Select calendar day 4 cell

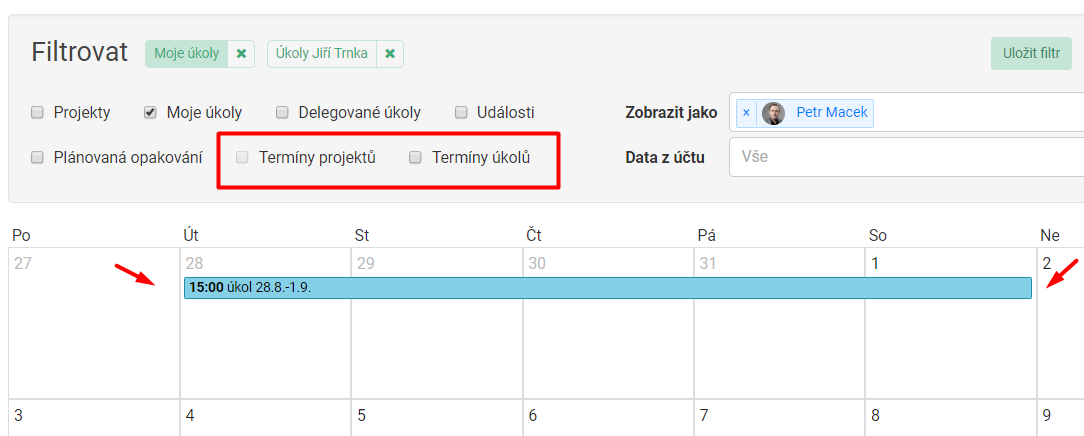[265, 418]
